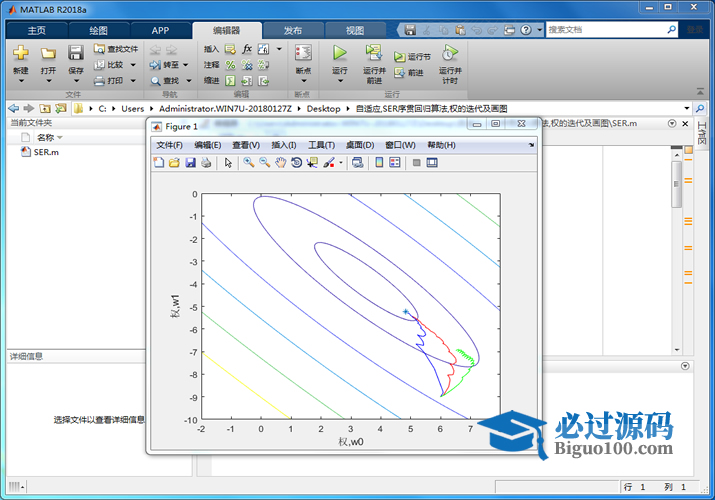Viewport: 715px width, 500px height.
Task: Click the comment percent icon beside 注释
Action: coord(230,65)
